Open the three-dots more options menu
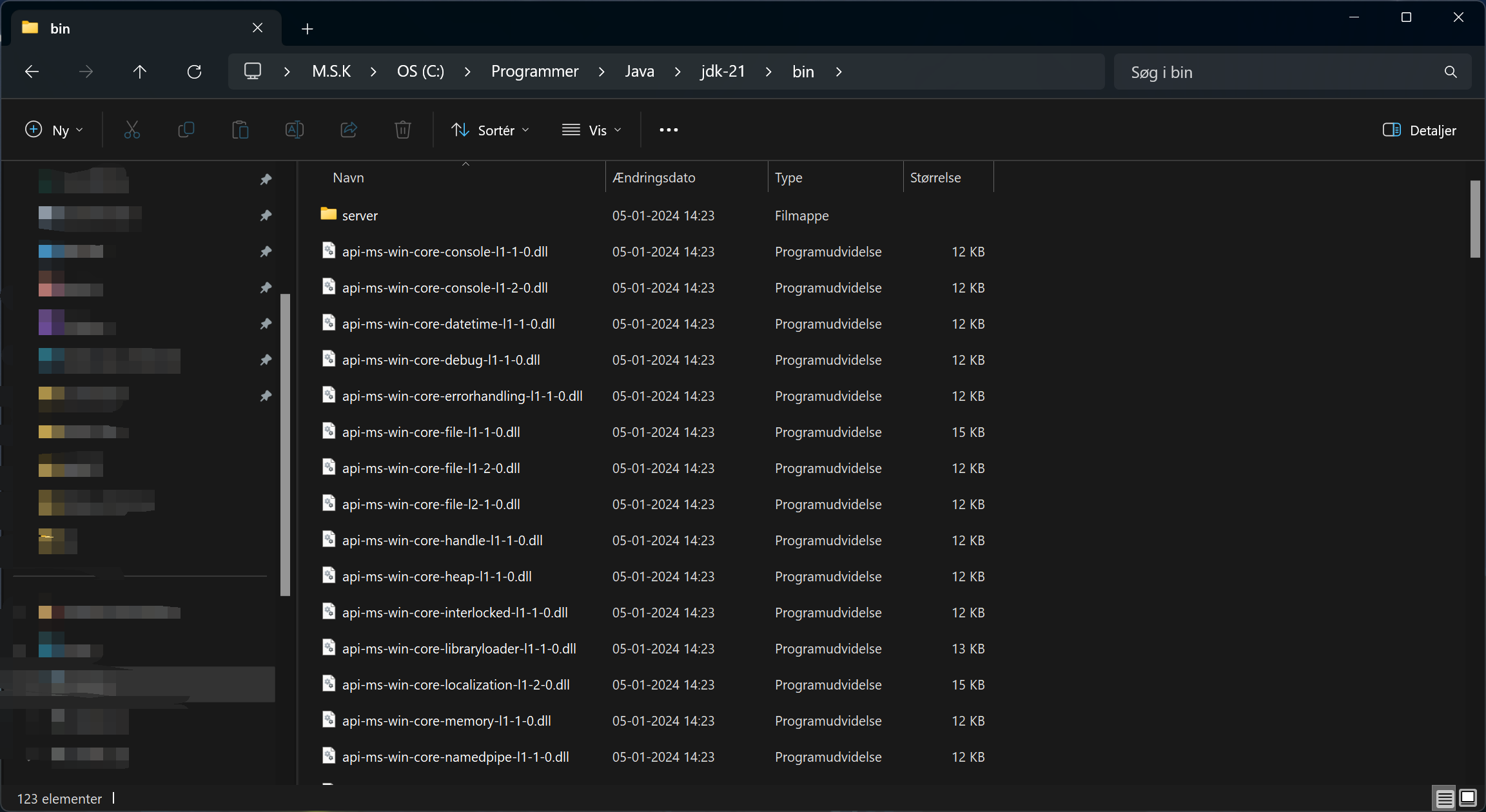 [669, 130]
